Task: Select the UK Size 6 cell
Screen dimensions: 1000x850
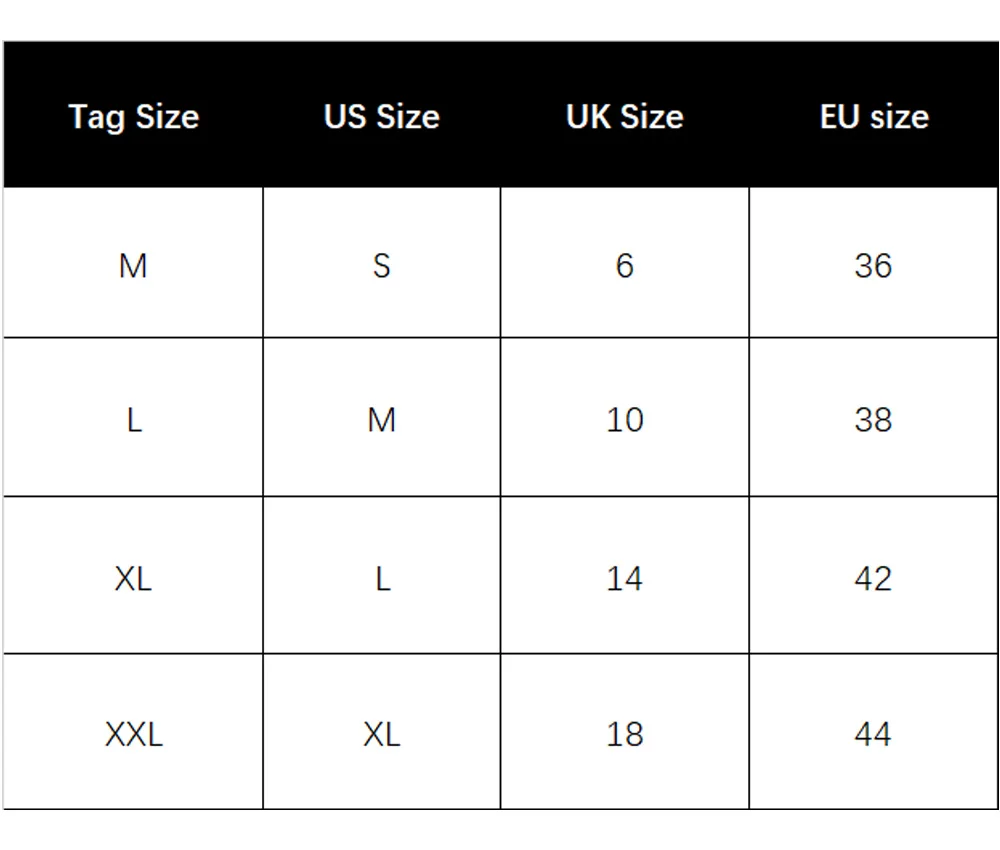Action: point(624,263)
